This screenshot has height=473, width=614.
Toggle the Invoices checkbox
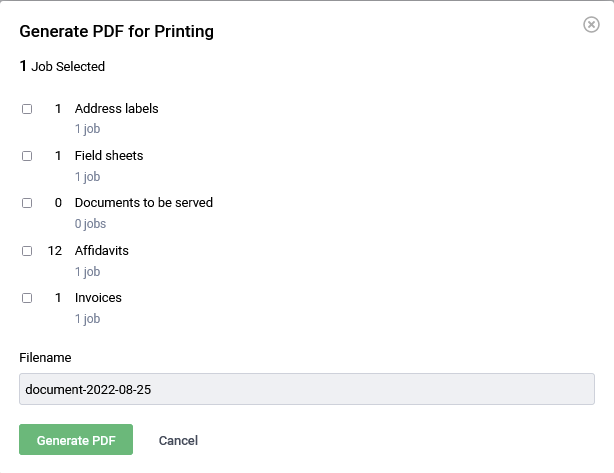click(x=27, y=298)
